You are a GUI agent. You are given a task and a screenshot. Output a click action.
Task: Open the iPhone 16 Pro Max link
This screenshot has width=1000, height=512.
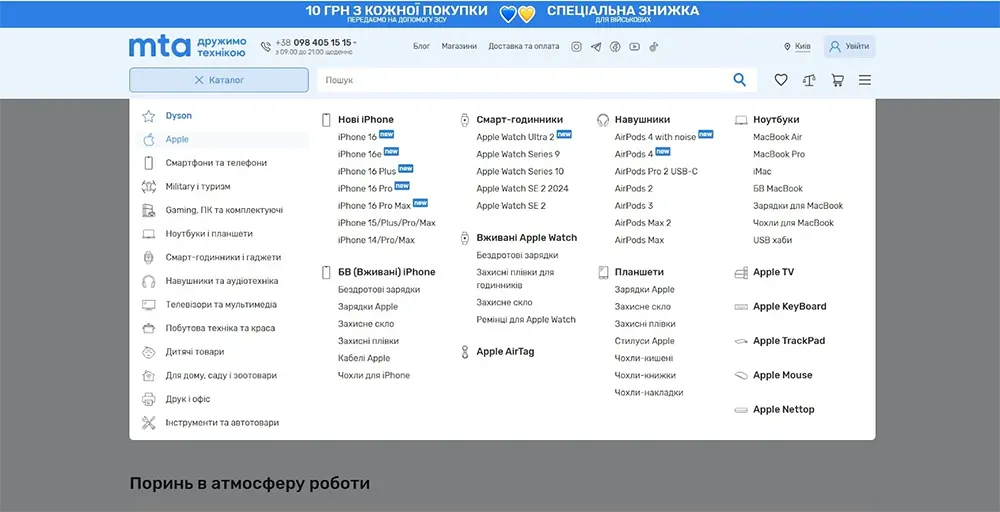click(374, 206)
